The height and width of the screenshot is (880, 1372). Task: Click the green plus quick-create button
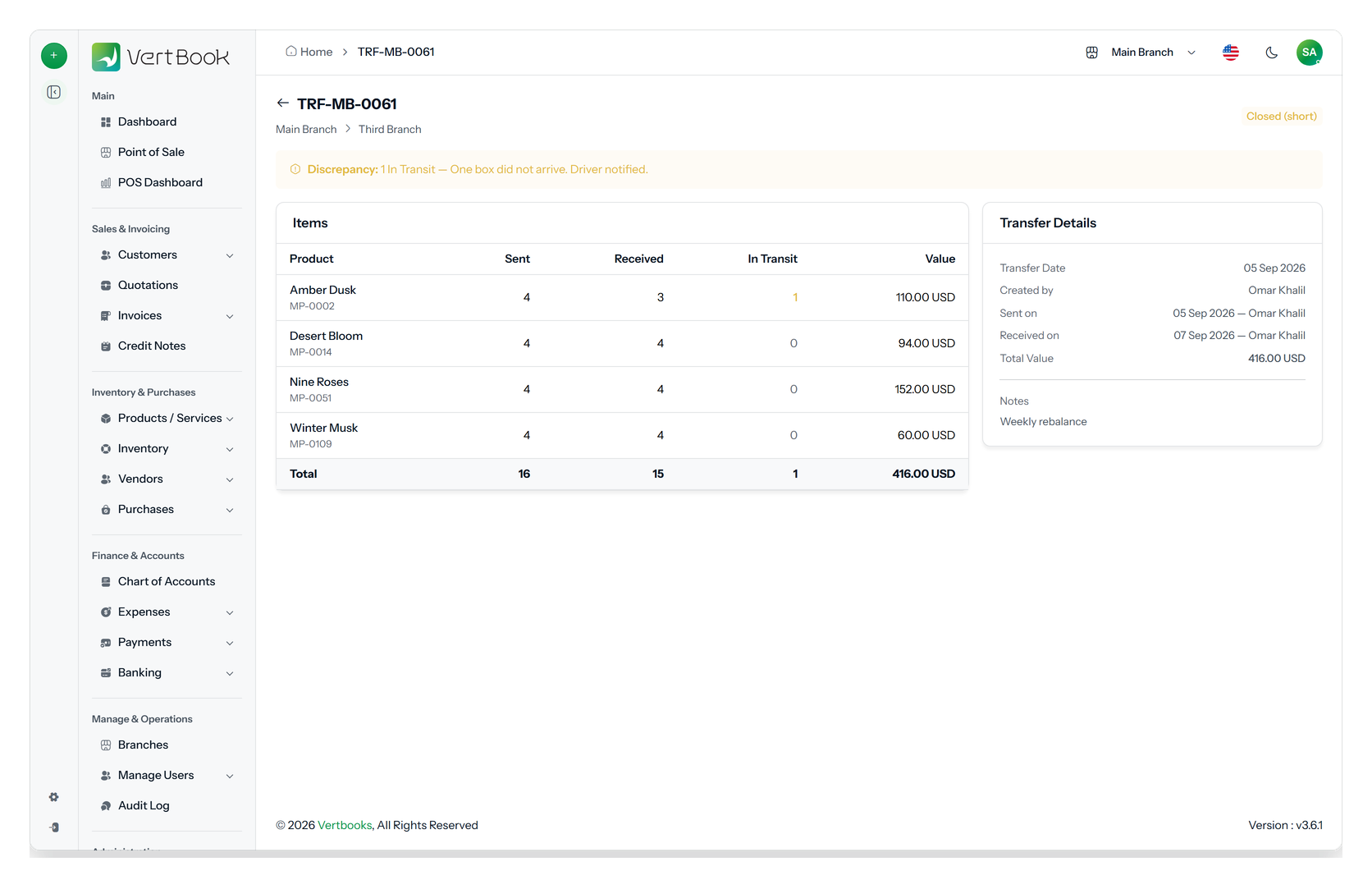coord(54,56)
